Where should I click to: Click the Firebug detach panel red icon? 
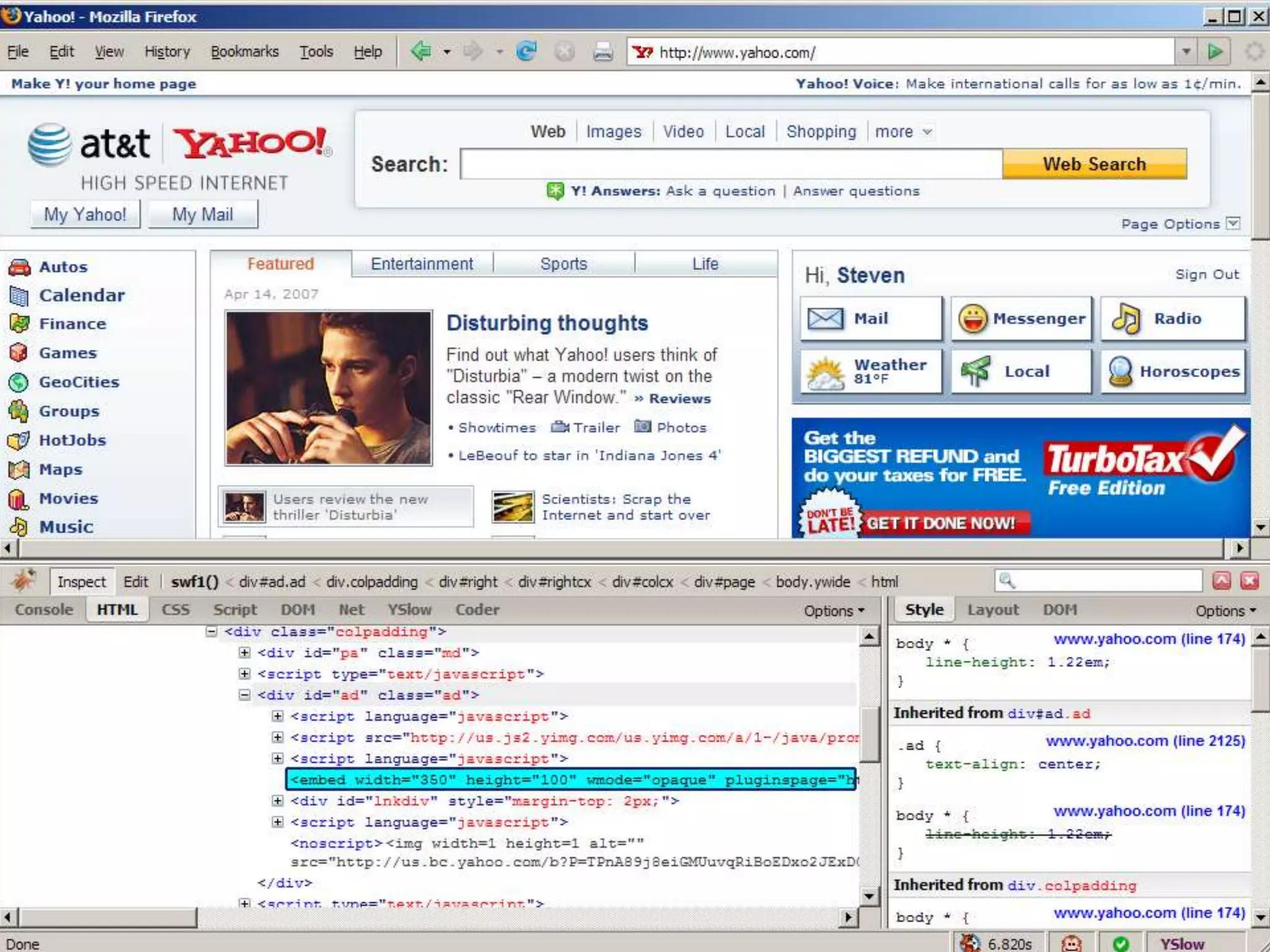1222,581
